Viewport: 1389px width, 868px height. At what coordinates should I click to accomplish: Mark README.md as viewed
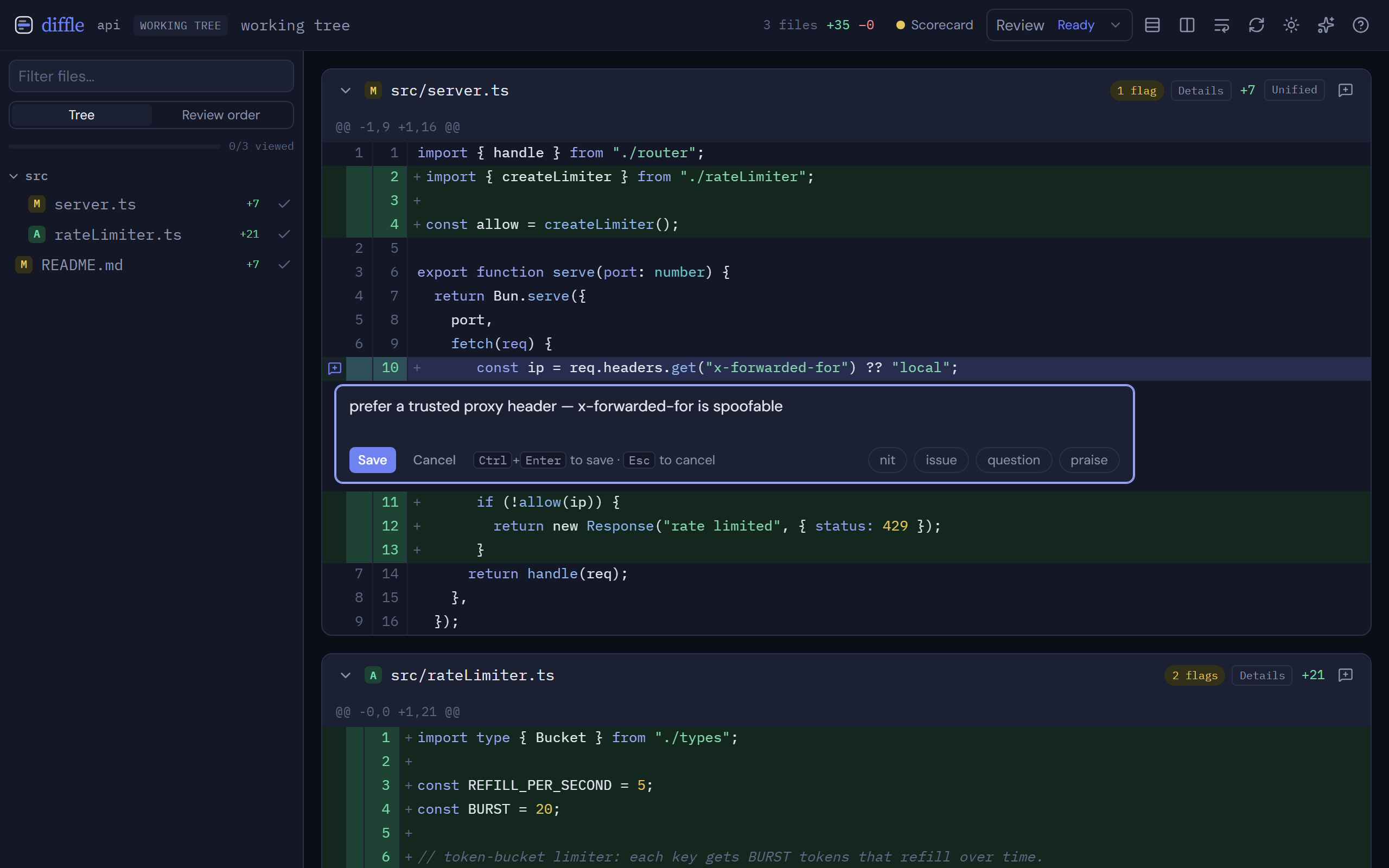pos(284,265)
